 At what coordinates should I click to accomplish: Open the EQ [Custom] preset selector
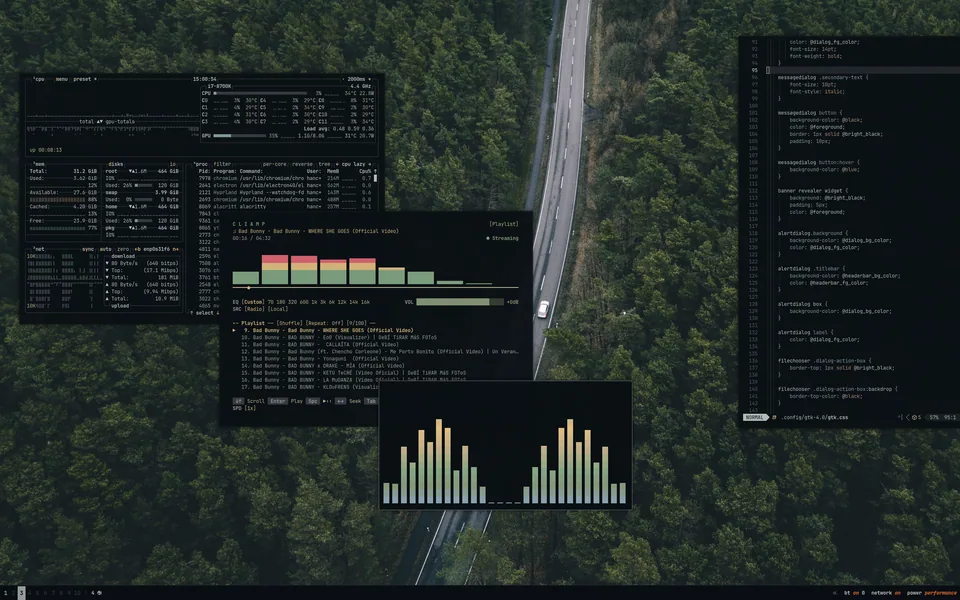click(253, 302)
